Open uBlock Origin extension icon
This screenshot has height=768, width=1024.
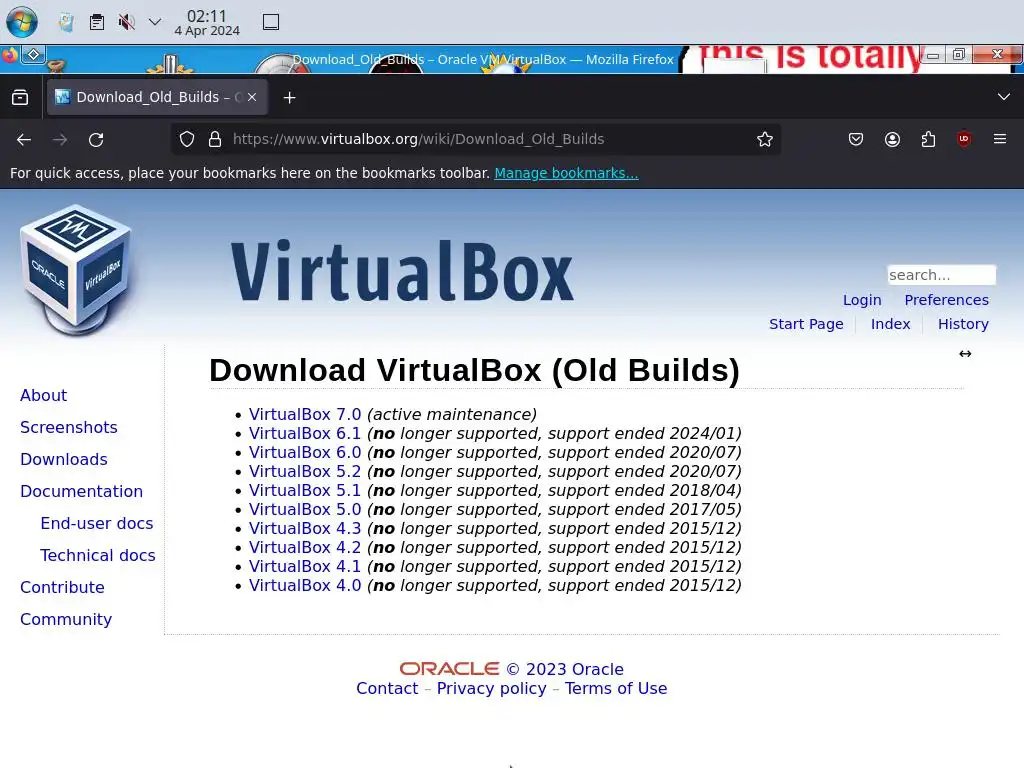[964, 139]
